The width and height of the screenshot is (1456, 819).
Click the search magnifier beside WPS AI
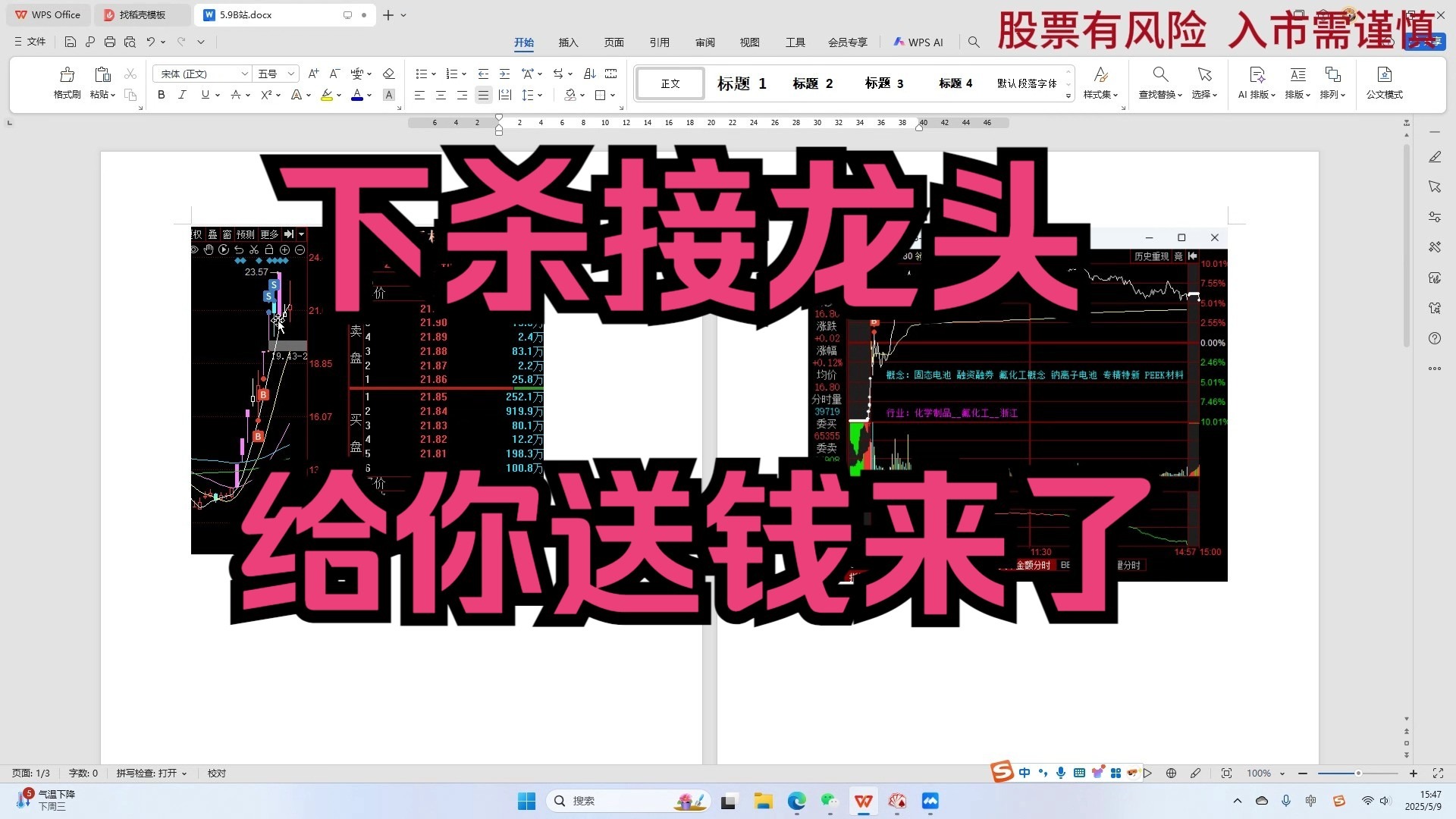[974, 42]
